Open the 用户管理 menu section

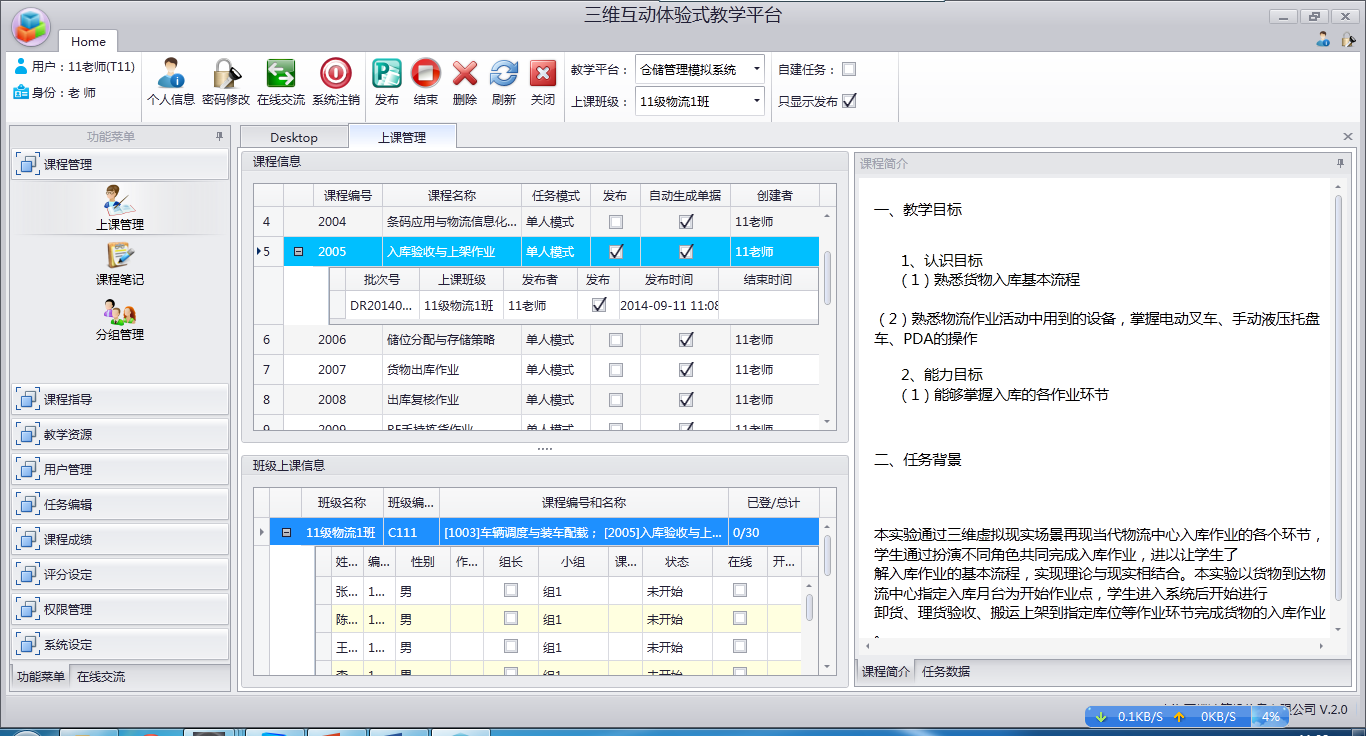(x=120, y=470)
